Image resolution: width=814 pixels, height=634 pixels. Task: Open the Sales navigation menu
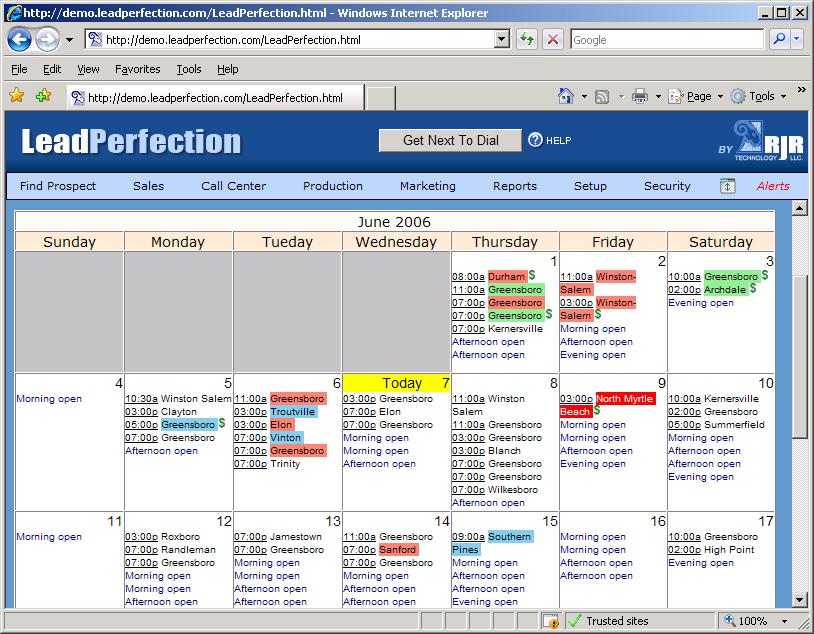(x=148, y=186)
